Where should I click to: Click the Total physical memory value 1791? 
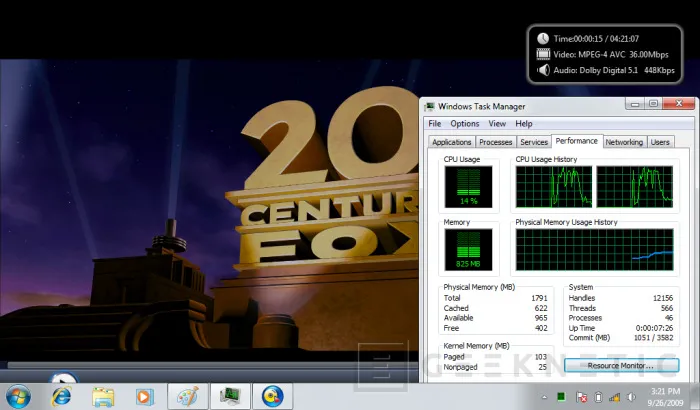pyautogui.click(x=539, y=298)
